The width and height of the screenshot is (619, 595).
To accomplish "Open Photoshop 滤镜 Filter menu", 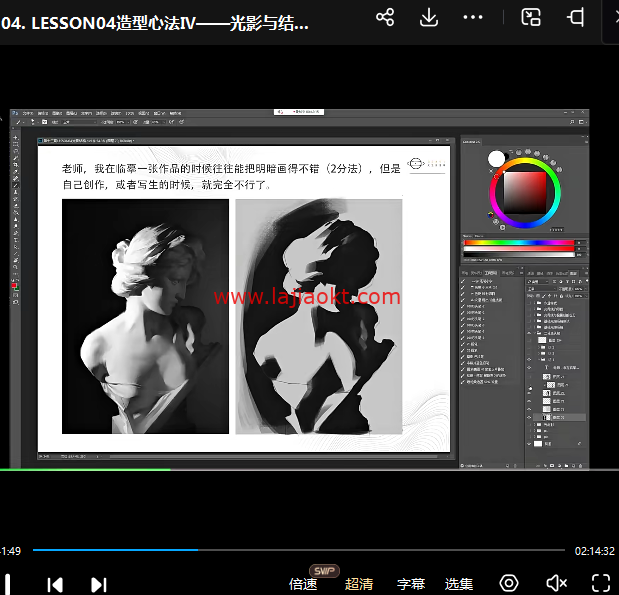I will (115, 113).
